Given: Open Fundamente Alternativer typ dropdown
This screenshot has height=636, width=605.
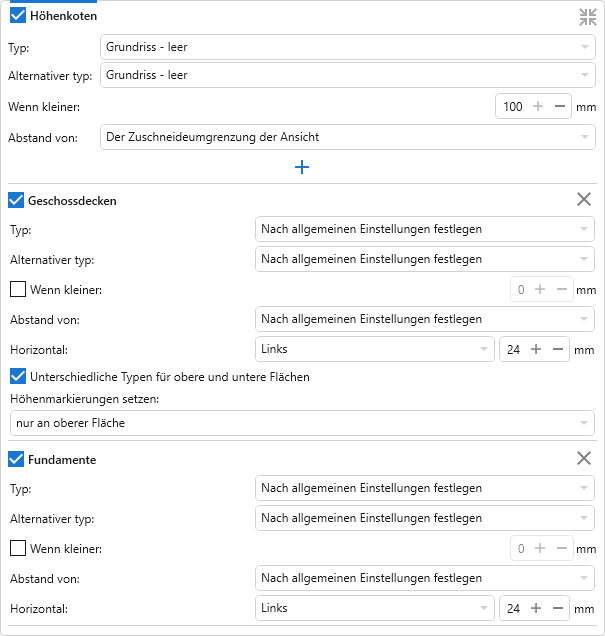Looking at the screenshot, I should (424, 518).
